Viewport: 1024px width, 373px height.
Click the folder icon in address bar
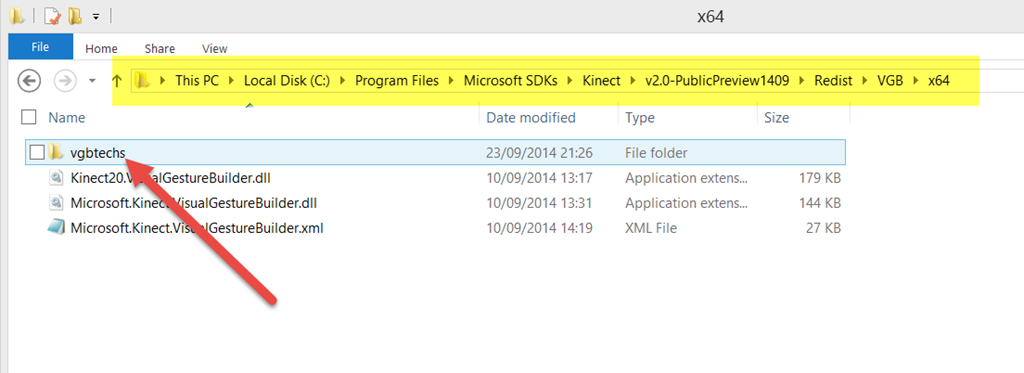tap(142, 81)
